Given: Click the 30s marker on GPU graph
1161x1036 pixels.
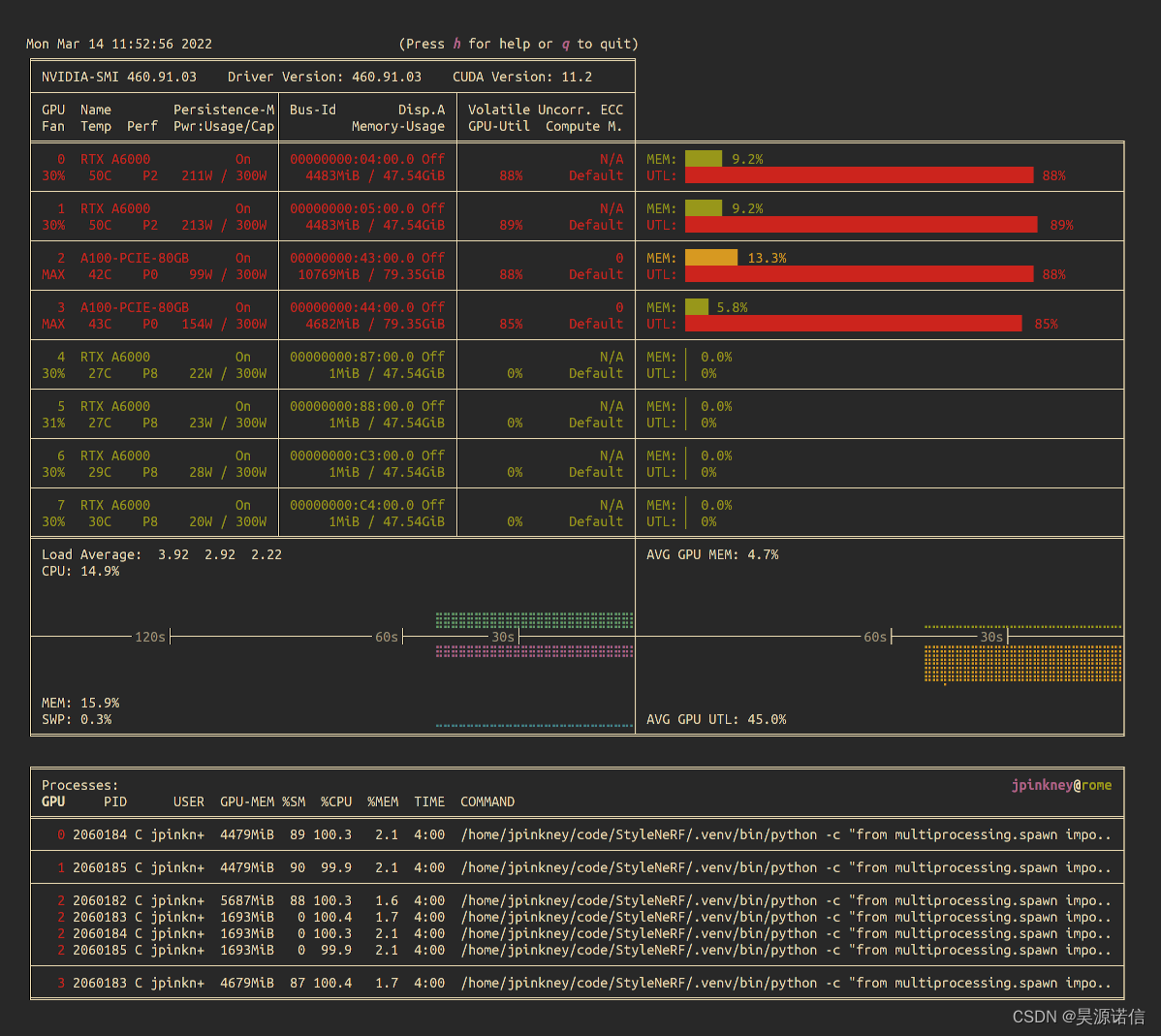Looking at the screenshot, I should (x=991, y=637).
